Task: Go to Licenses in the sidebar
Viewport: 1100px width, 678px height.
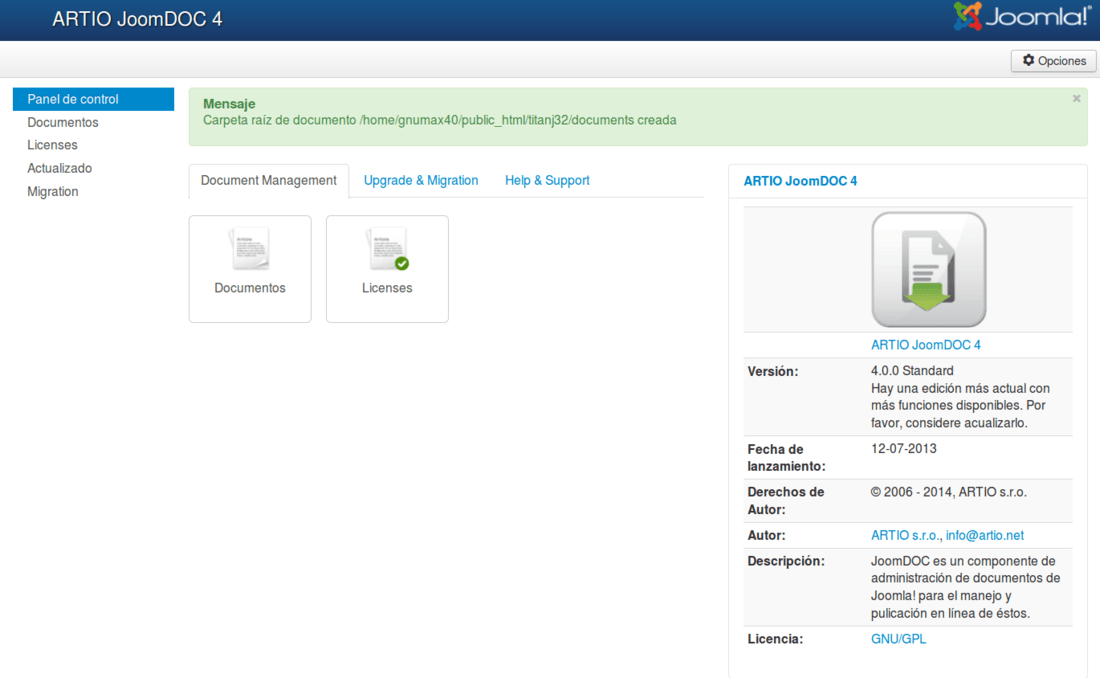Action: [x=53, y=145]
